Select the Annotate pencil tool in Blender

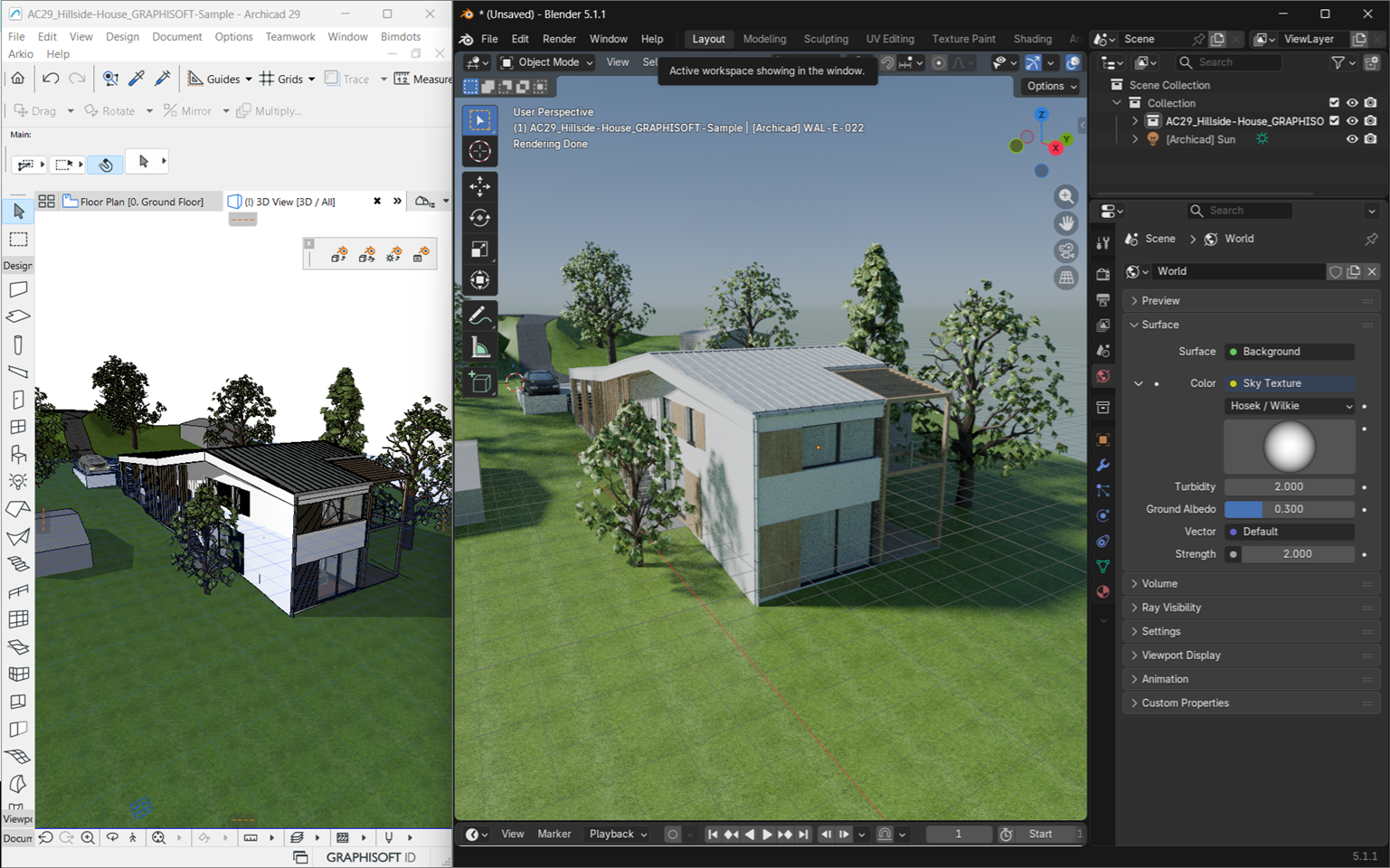point(480,316)
